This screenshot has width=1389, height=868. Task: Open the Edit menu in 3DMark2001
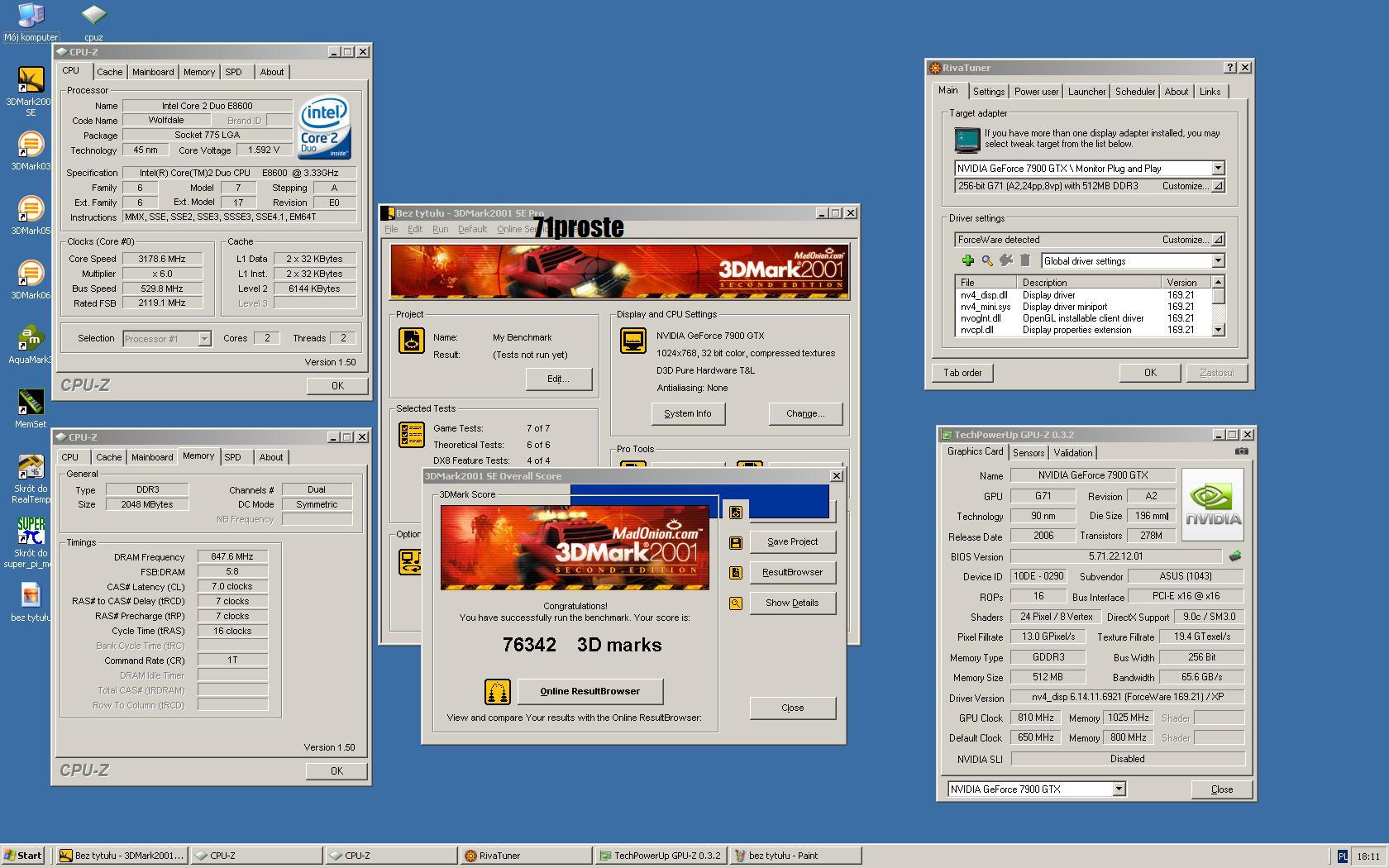[415, 229]
